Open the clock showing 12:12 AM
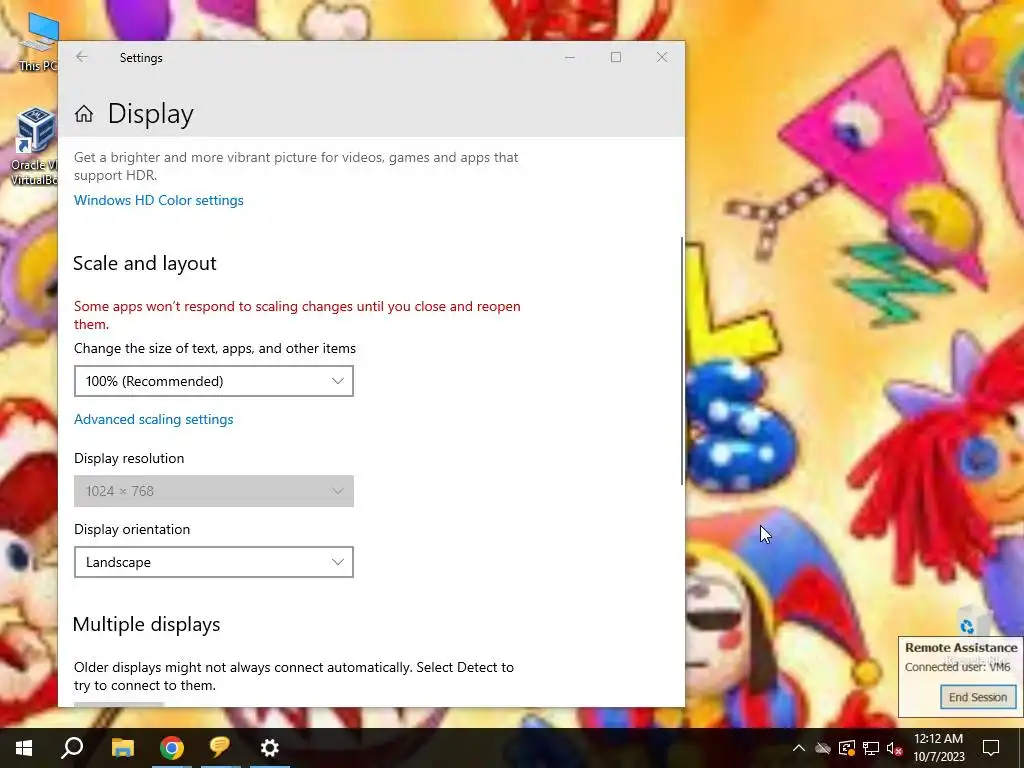The width and height of the screenshot is (1024, 768). (938, 748)
